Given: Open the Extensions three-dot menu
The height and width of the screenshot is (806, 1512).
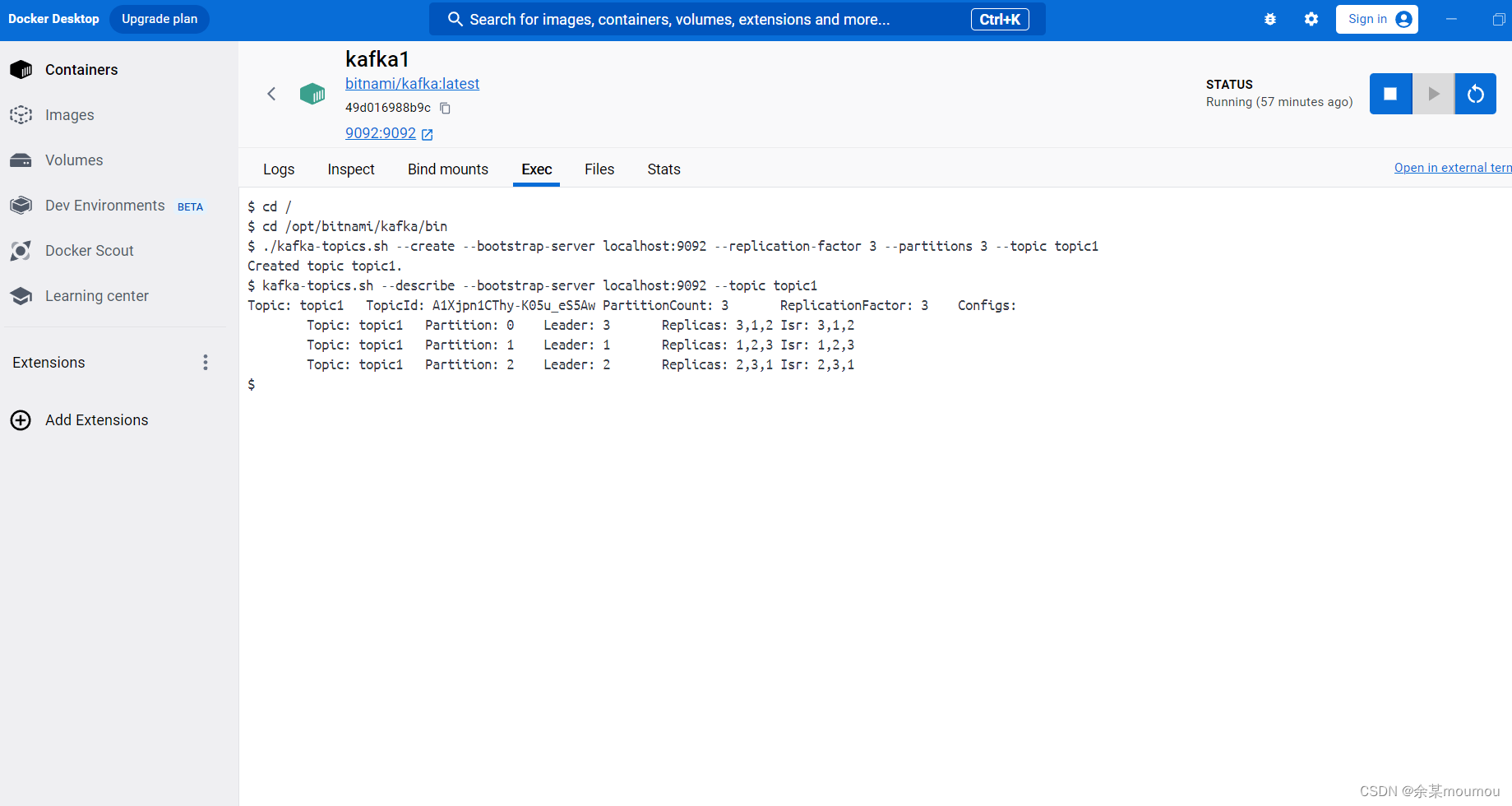Looking at the screenshot, I should point(206,363).
